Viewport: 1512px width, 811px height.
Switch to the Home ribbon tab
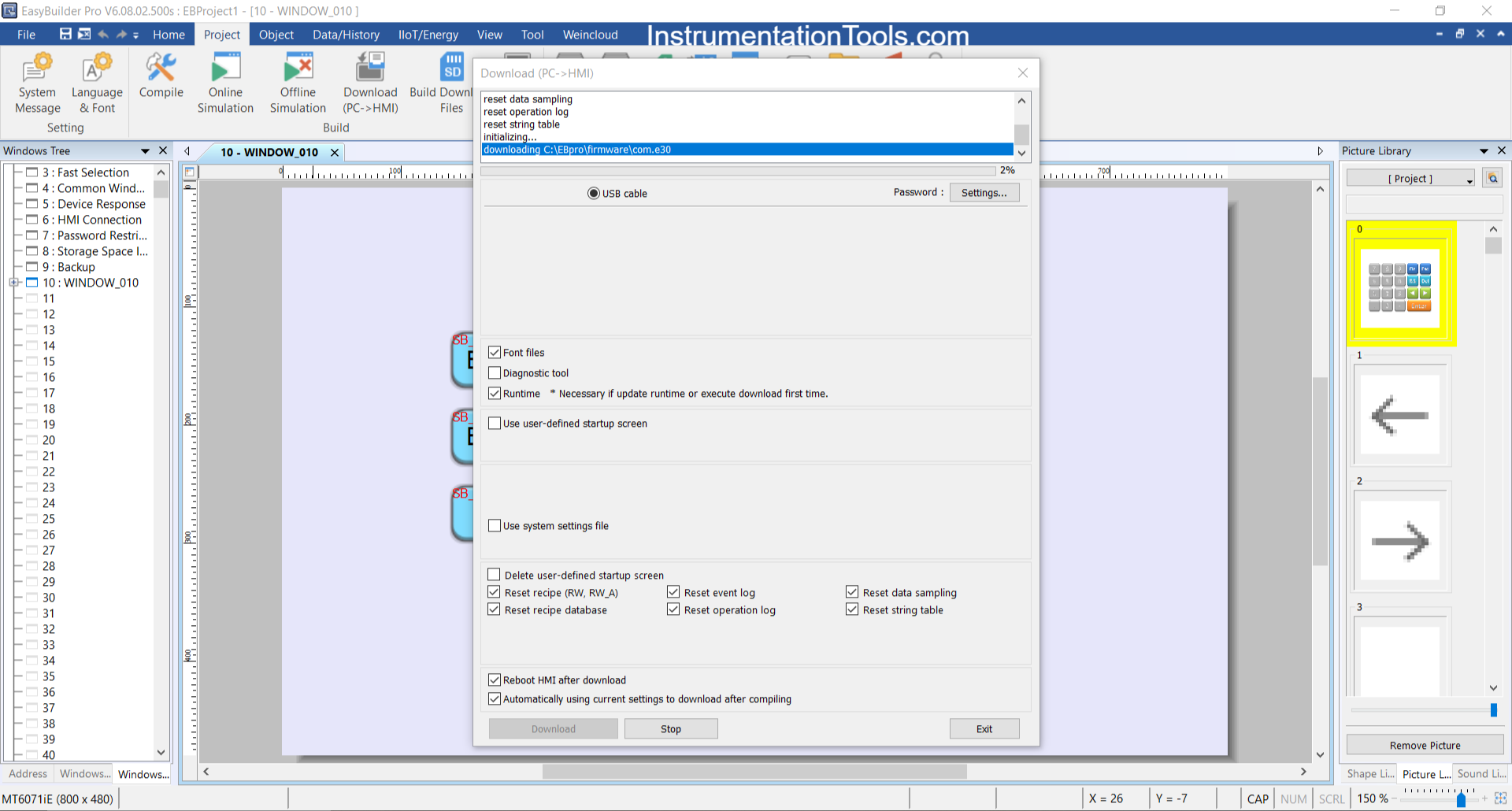pyautogui.click(x=169, y=35)
